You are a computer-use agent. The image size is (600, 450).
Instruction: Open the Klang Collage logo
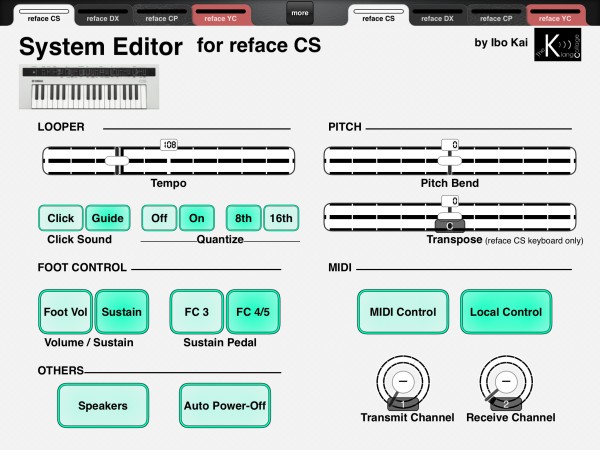click(558, 44)
